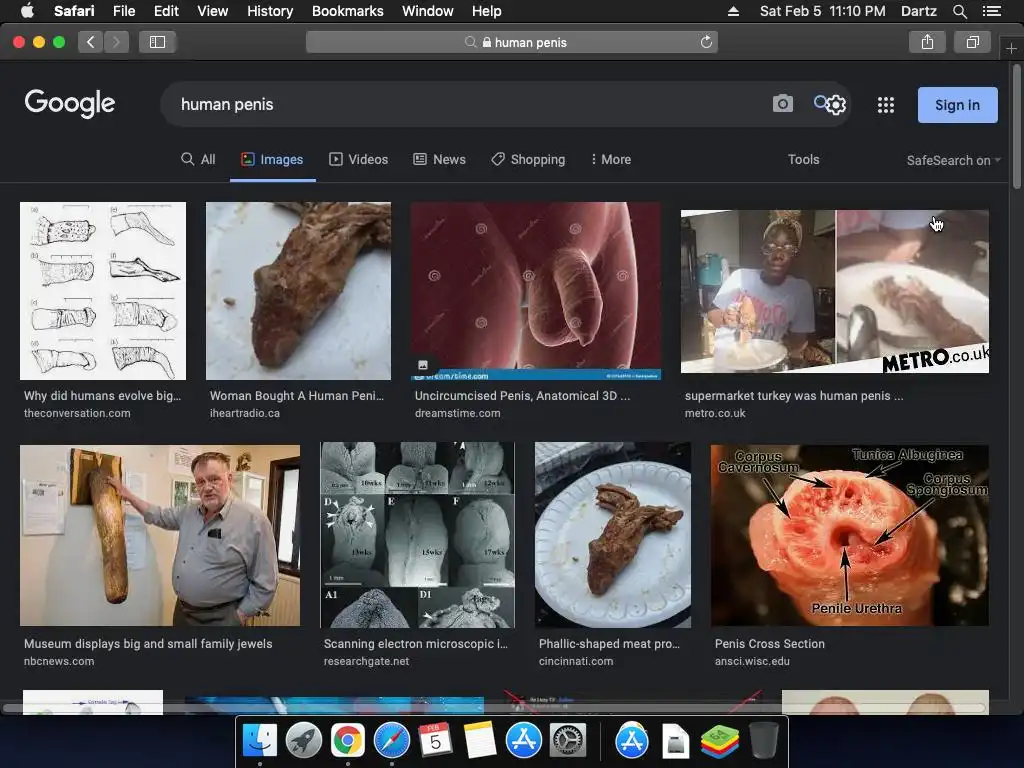Click the eject icon in the menu bar
The width and height of the screenshot is (1024, 768).
pos(733,11)
